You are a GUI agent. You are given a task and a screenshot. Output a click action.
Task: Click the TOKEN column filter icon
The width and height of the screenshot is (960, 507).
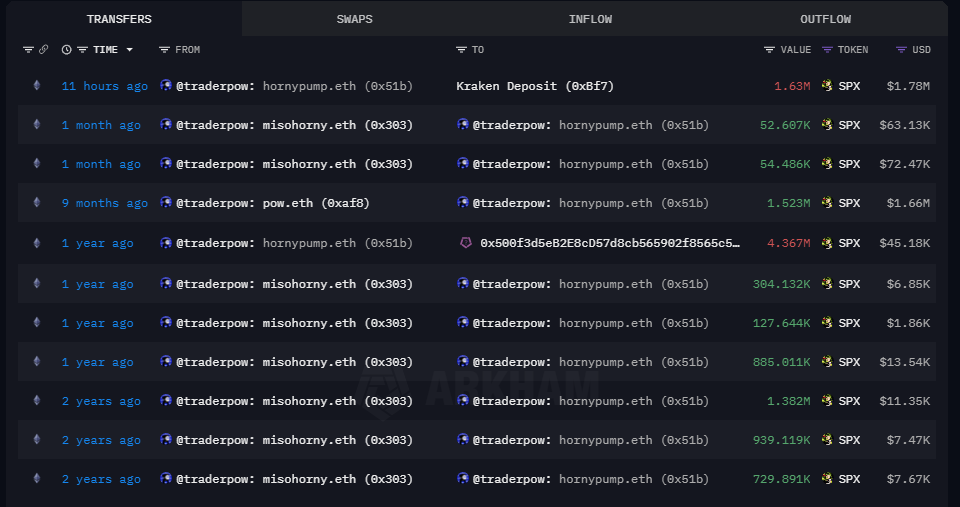(827, 50)
